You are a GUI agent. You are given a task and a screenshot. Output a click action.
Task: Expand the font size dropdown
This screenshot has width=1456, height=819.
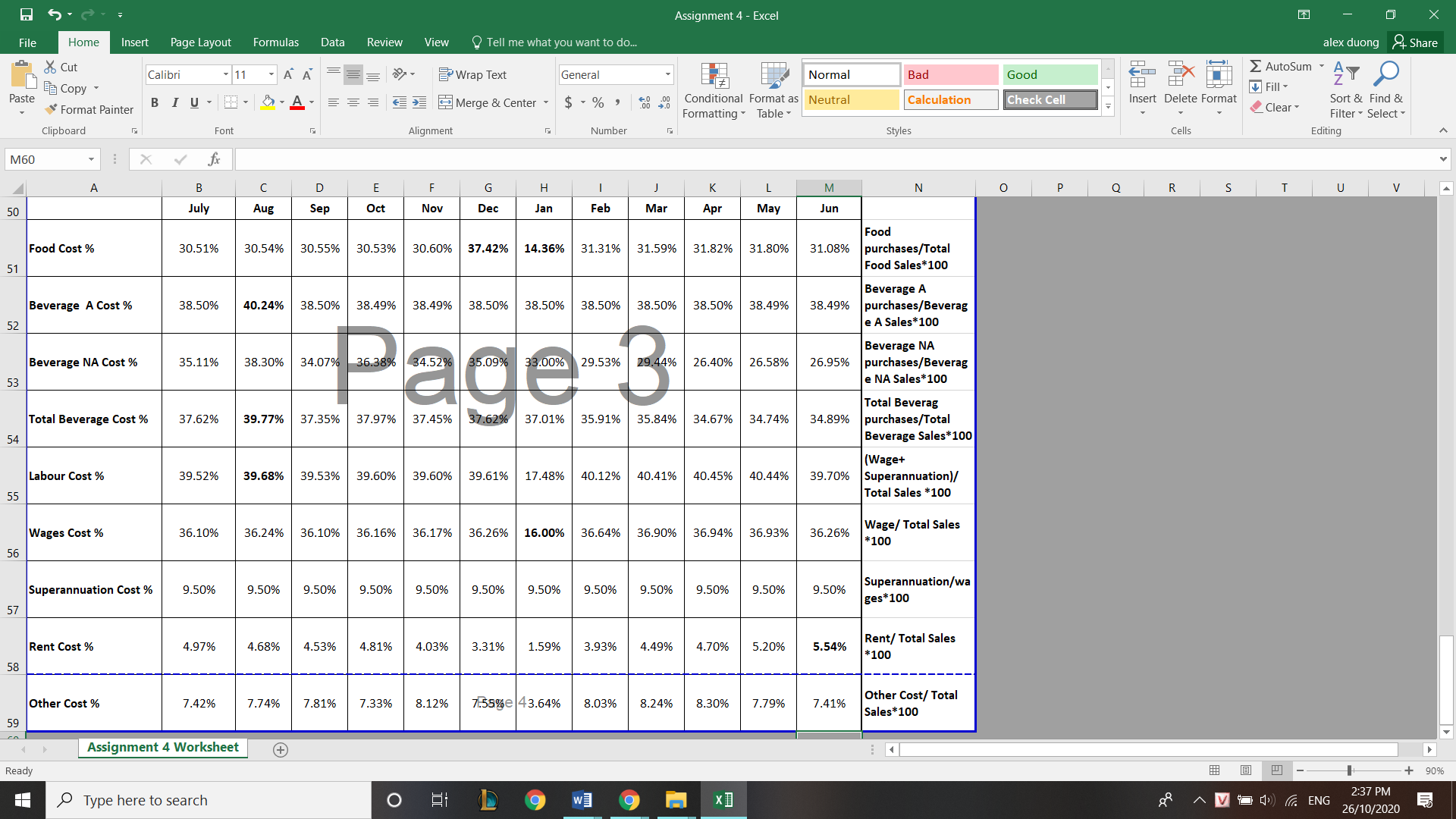click(271, 74)
